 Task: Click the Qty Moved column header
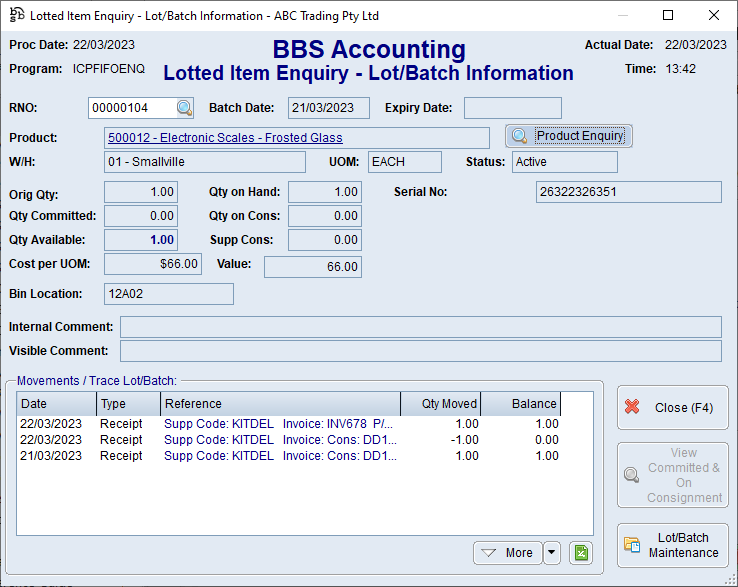(x=440, y=404)
